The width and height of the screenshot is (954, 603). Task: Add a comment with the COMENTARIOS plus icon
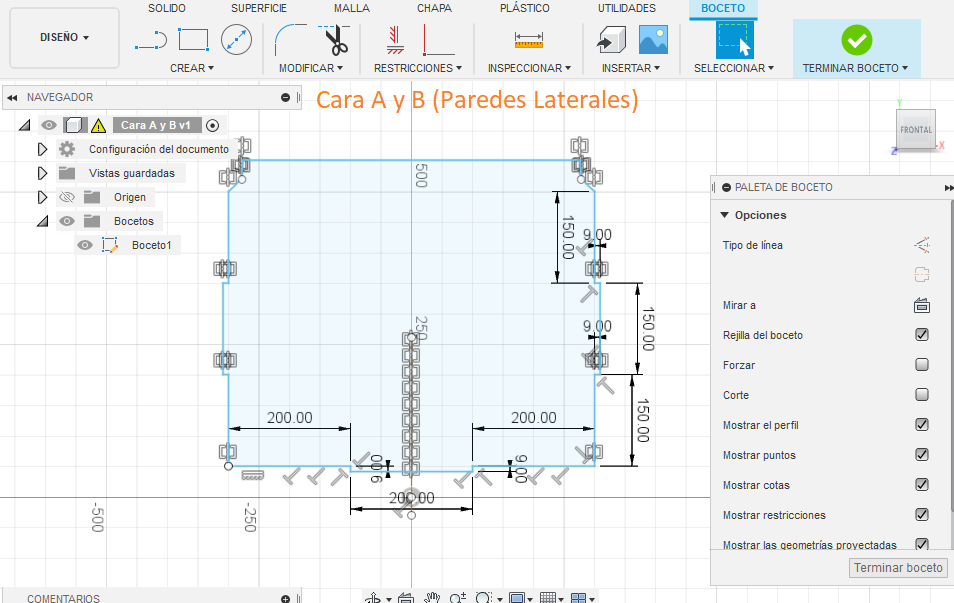285,599
